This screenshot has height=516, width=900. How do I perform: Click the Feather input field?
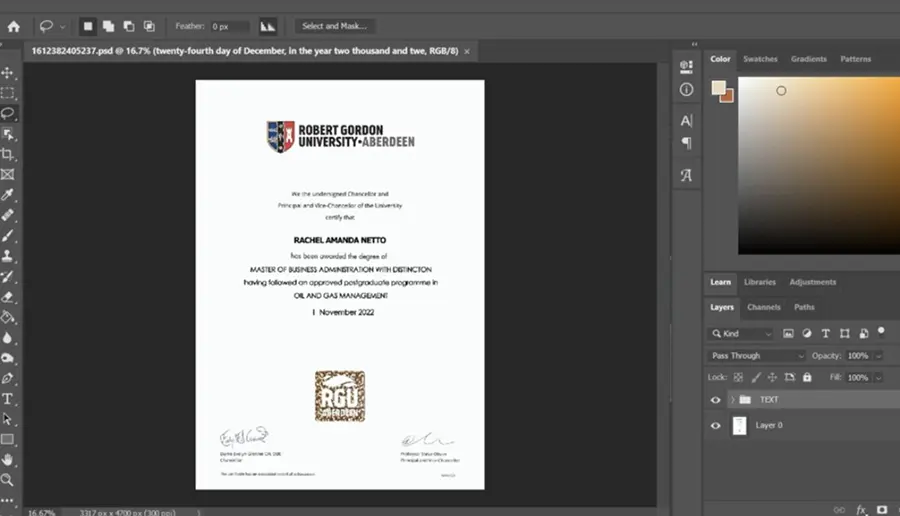[228, 26]
